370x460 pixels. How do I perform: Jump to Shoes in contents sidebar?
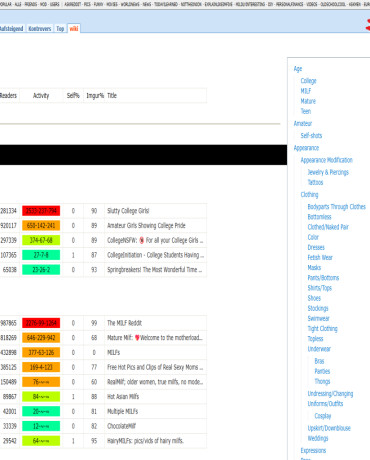pos(314,298)
